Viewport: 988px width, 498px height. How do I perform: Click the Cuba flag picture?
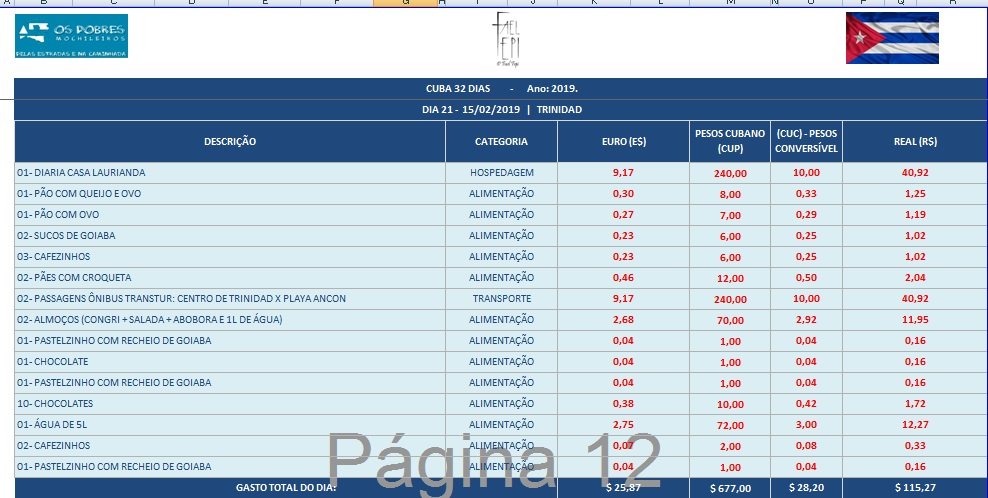coord(892,38)
